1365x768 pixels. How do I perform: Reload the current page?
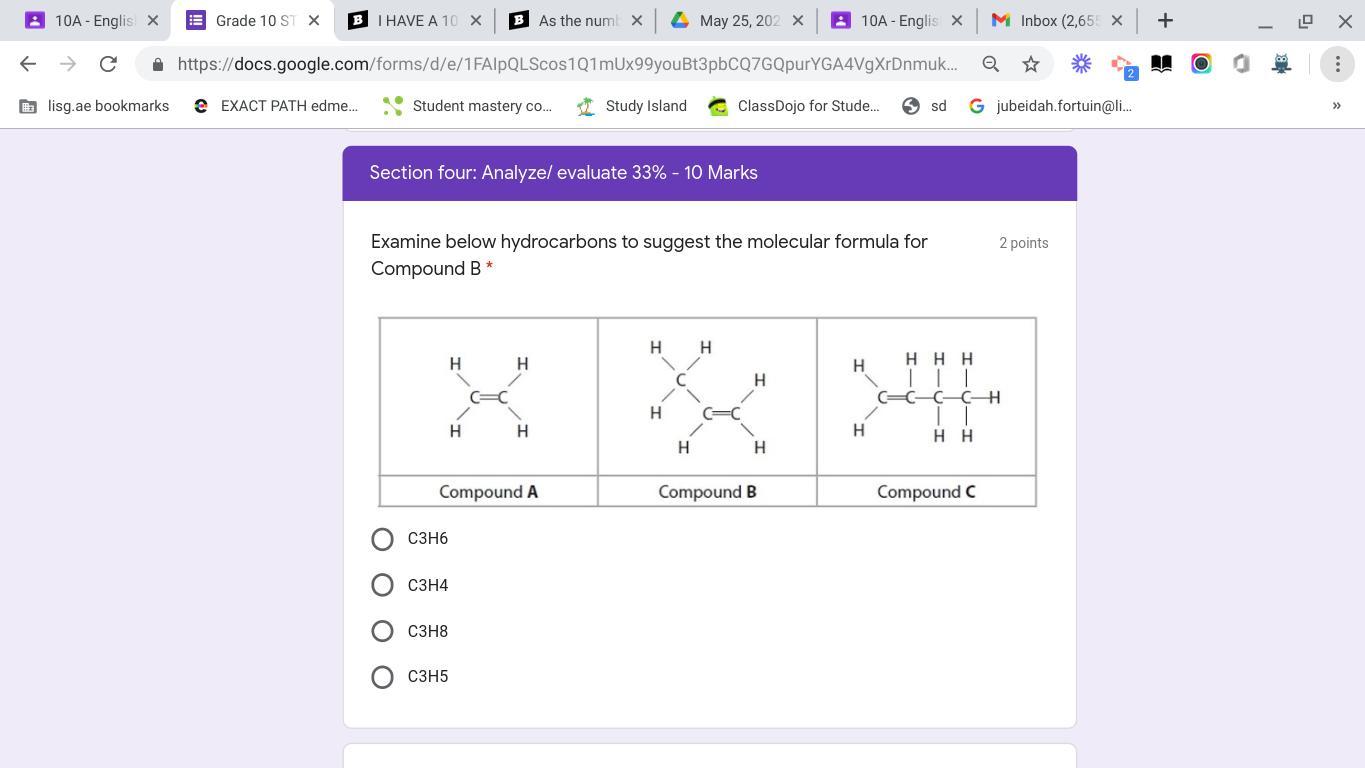(x=108, y=64)
